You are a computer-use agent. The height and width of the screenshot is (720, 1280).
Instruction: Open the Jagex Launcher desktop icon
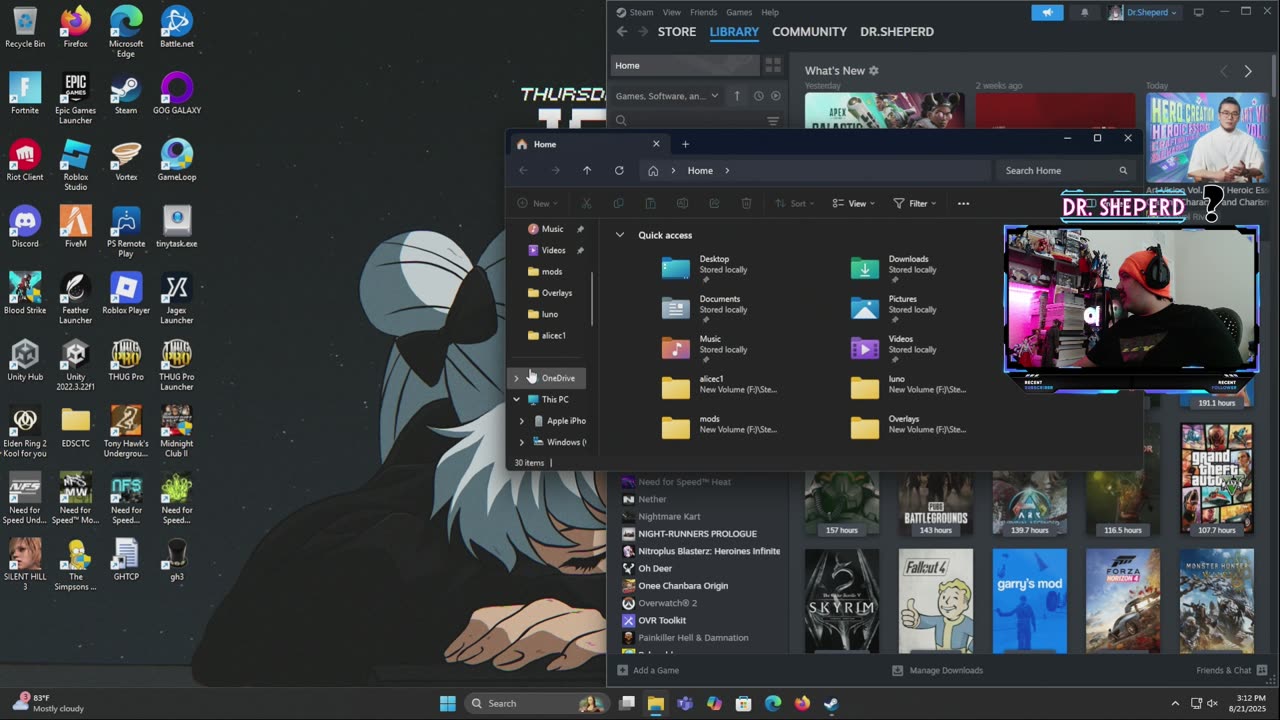[x=177, y=298]
